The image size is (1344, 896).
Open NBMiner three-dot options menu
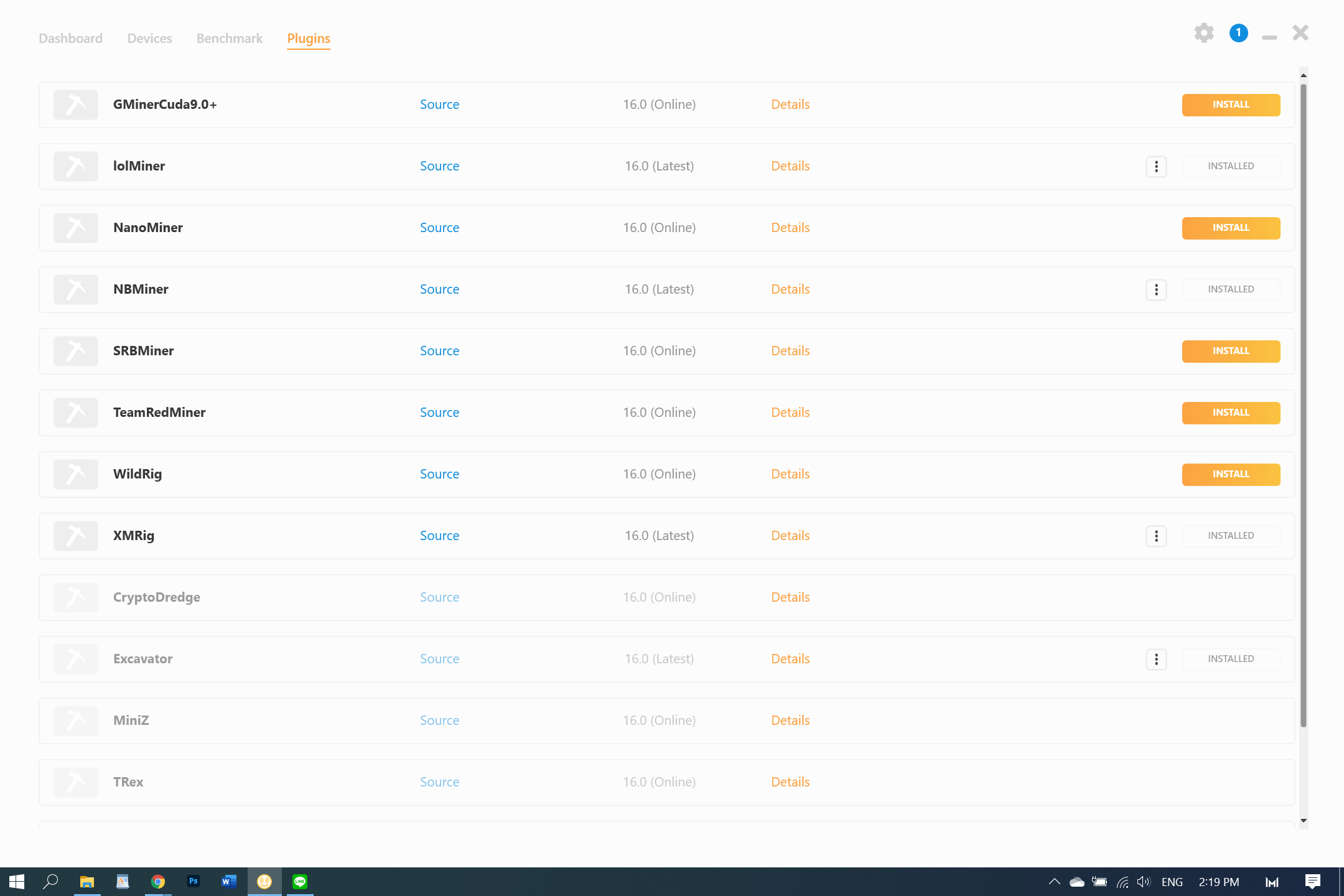[1156, 289]
